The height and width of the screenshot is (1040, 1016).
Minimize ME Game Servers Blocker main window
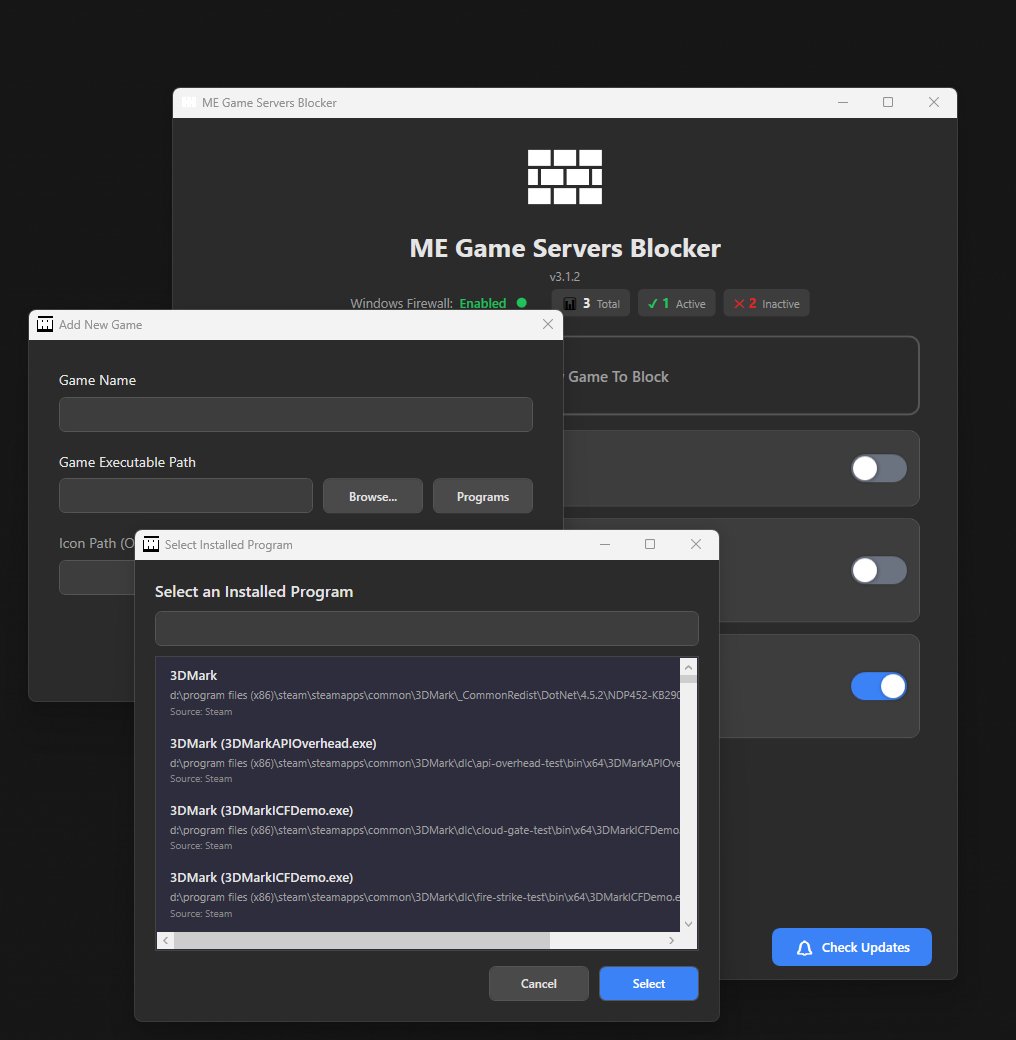pyautogui.click(x=843, y=102)
